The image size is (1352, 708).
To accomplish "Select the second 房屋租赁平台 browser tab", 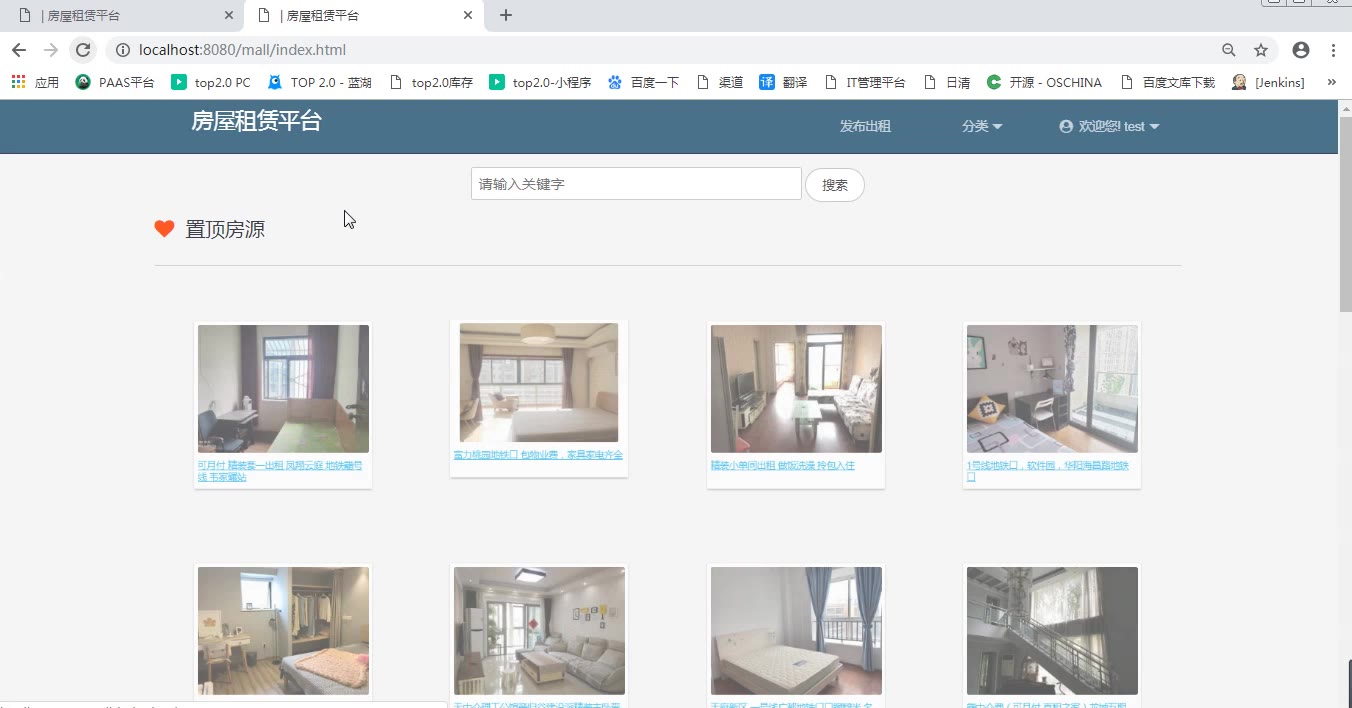I will (365, 15).
